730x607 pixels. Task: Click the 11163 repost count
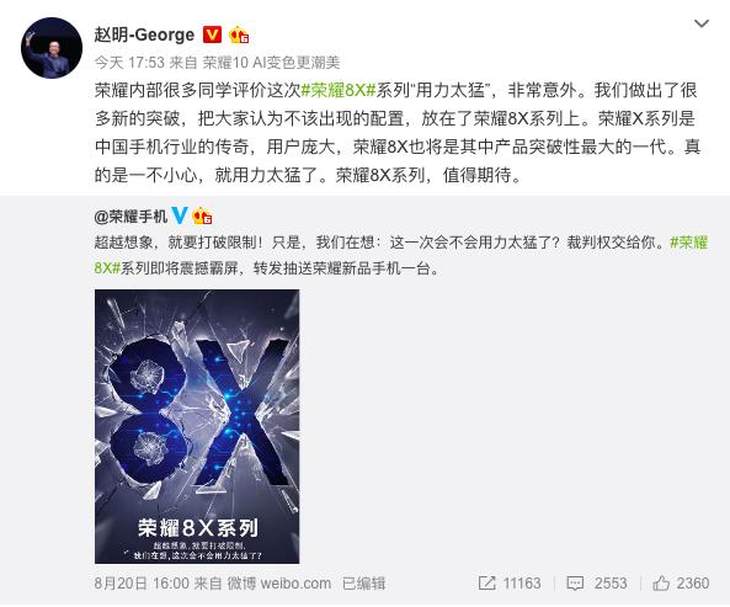pos(522,583)
